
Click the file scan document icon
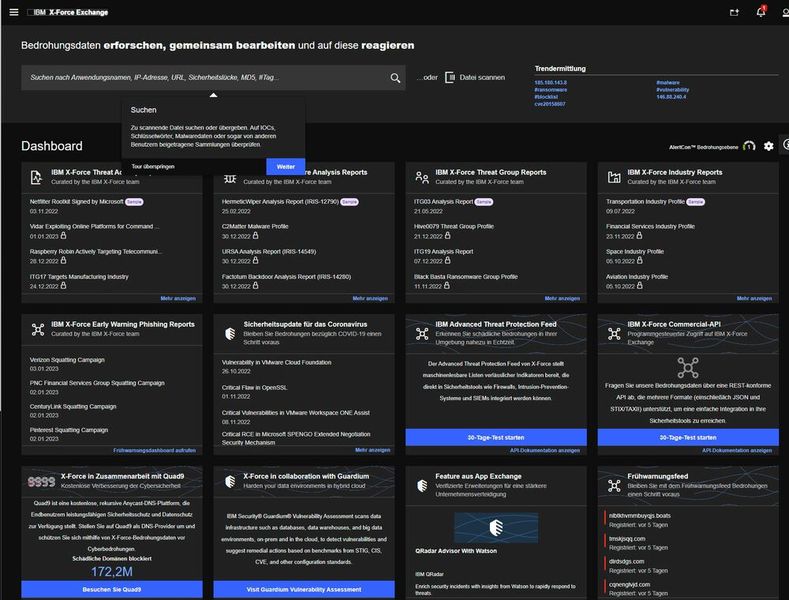[x=450, y=78]
